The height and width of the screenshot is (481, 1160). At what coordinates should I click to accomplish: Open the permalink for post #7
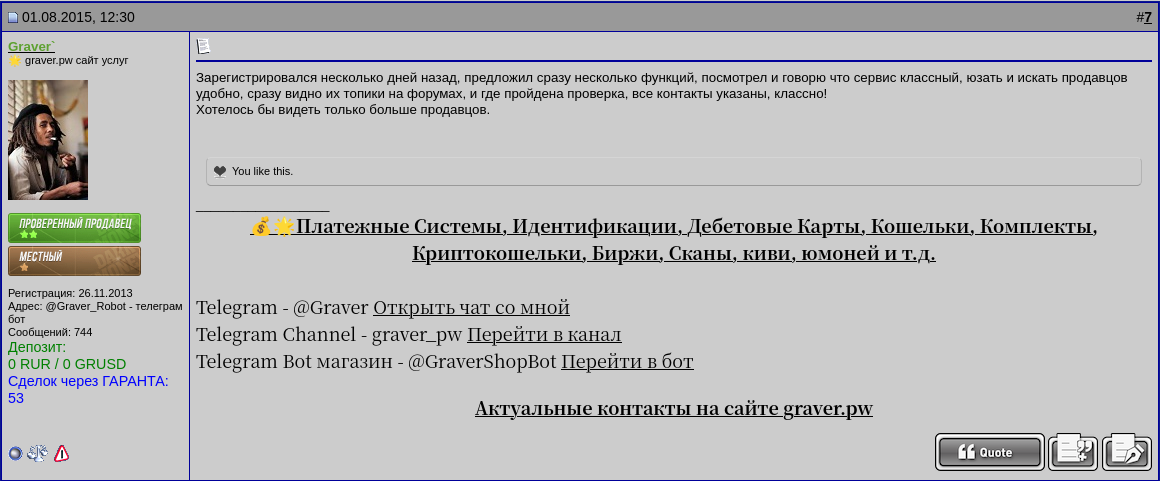[x=1147, y=18]
